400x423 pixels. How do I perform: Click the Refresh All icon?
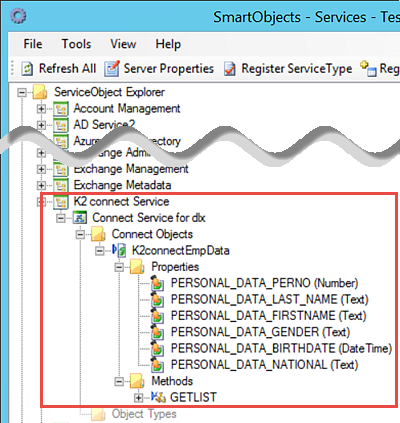pyautogui.click(x=27, y=69)
